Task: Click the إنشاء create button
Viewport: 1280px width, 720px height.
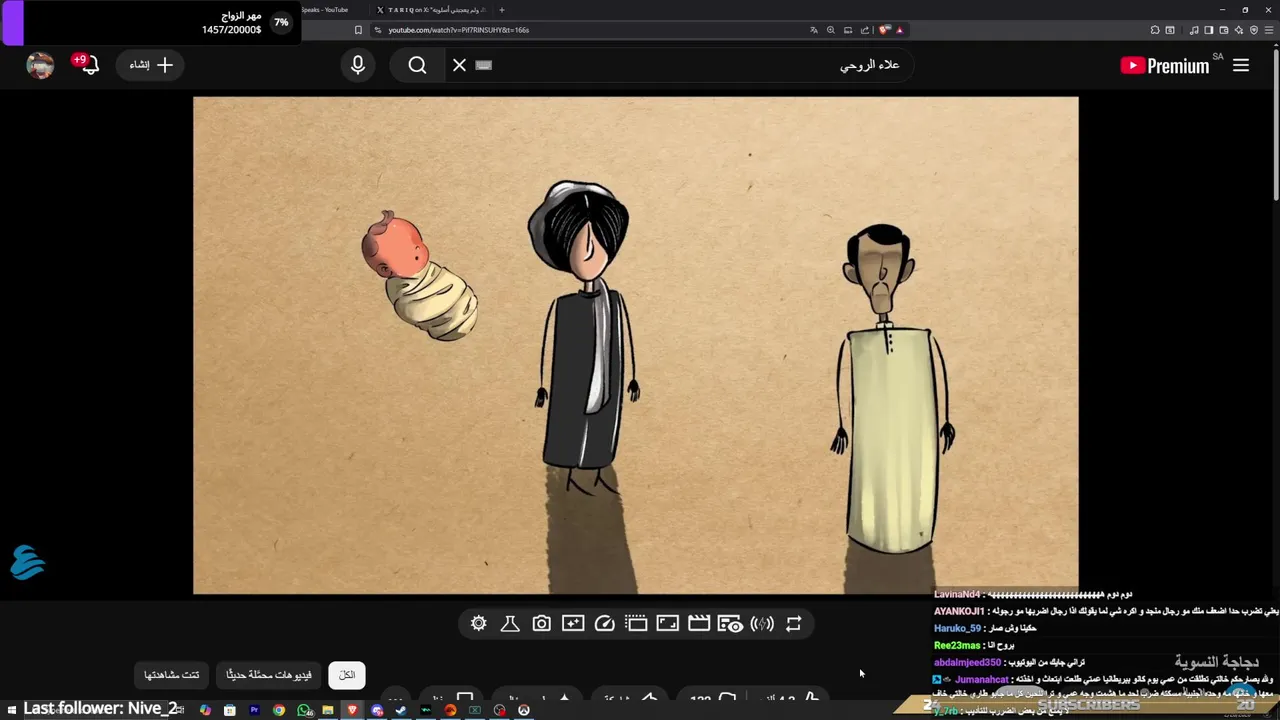Action: [151, 65]
